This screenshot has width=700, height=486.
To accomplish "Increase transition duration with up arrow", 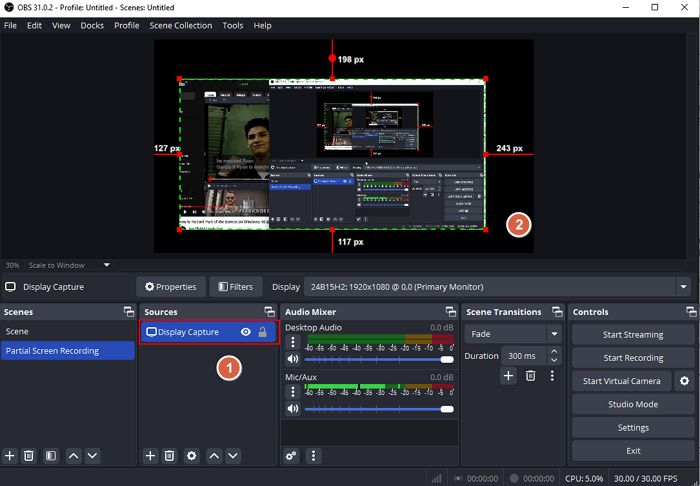I will [554, 351].
